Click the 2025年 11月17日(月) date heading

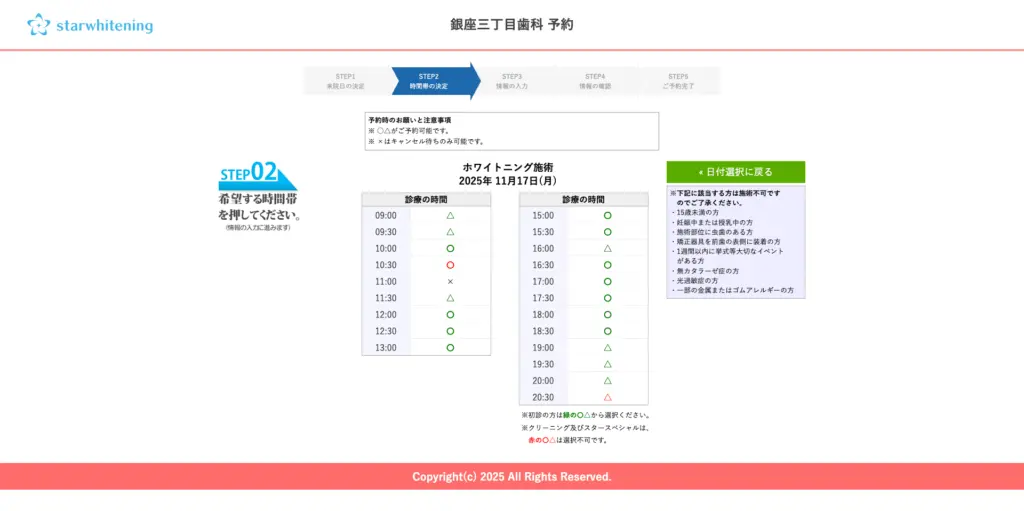(508, 181)
